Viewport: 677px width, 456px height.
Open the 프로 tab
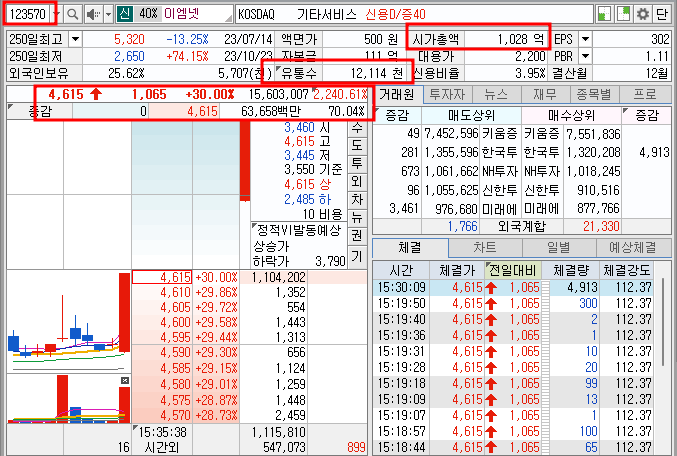[645, 94]
